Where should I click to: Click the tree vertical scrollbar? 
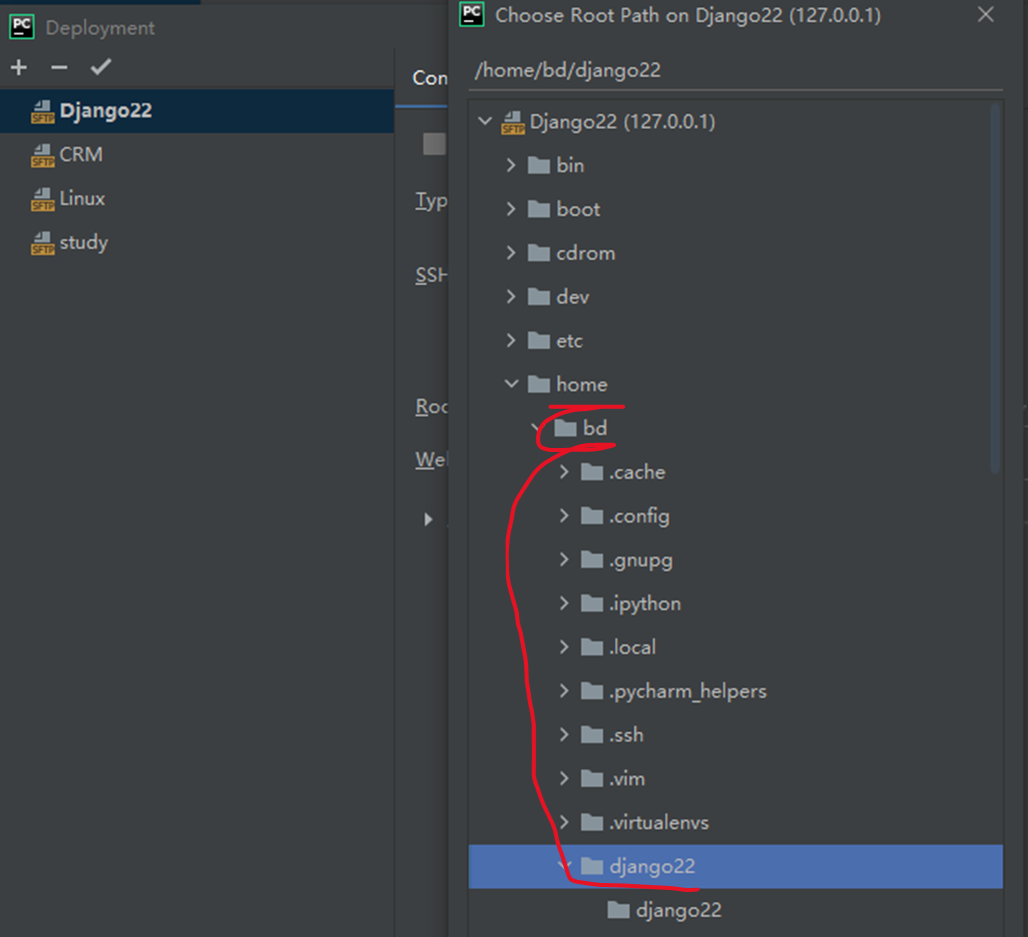point(995,290)
